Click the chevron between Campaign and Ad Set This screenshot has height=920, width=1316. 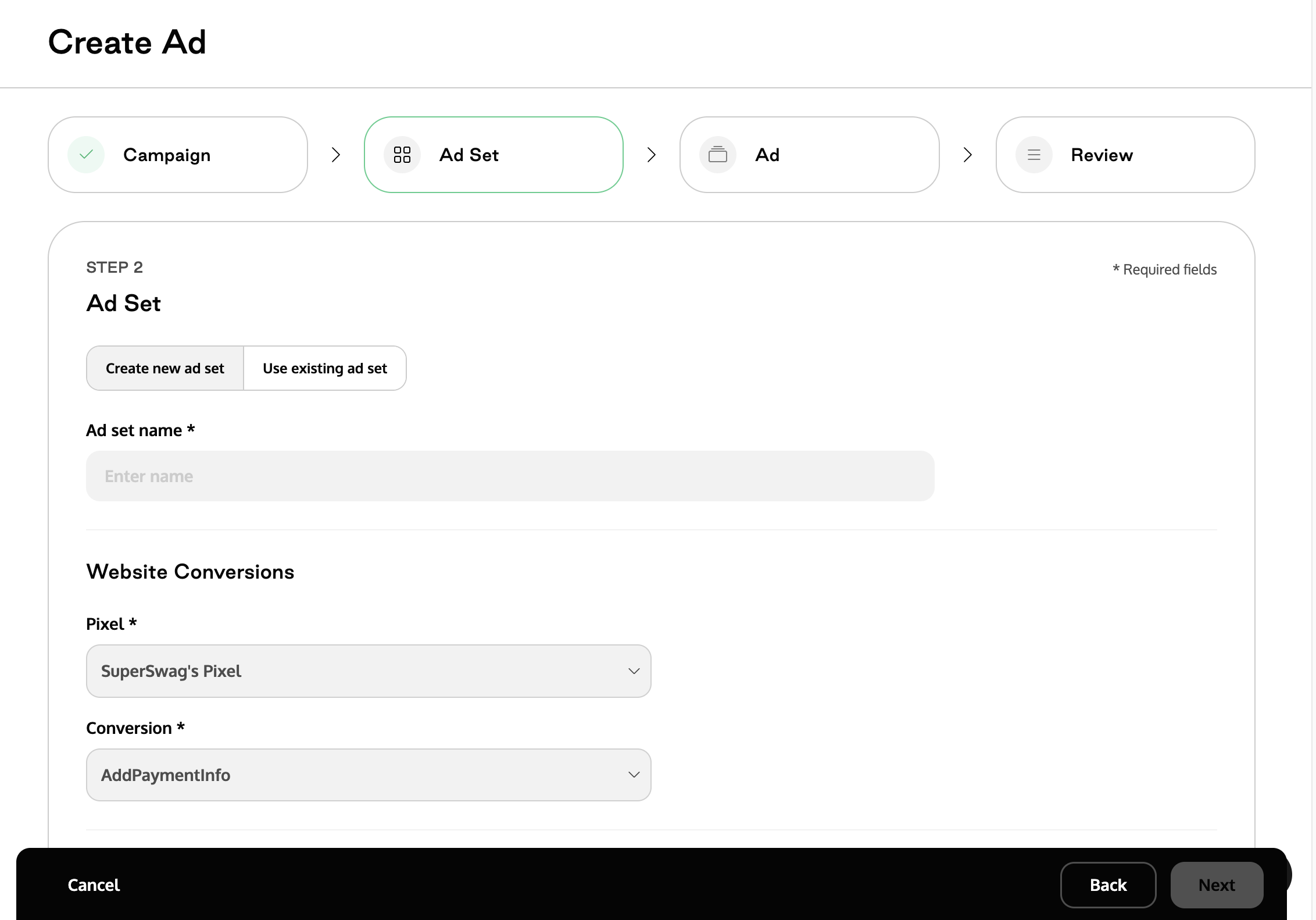[x=336, y=155]
